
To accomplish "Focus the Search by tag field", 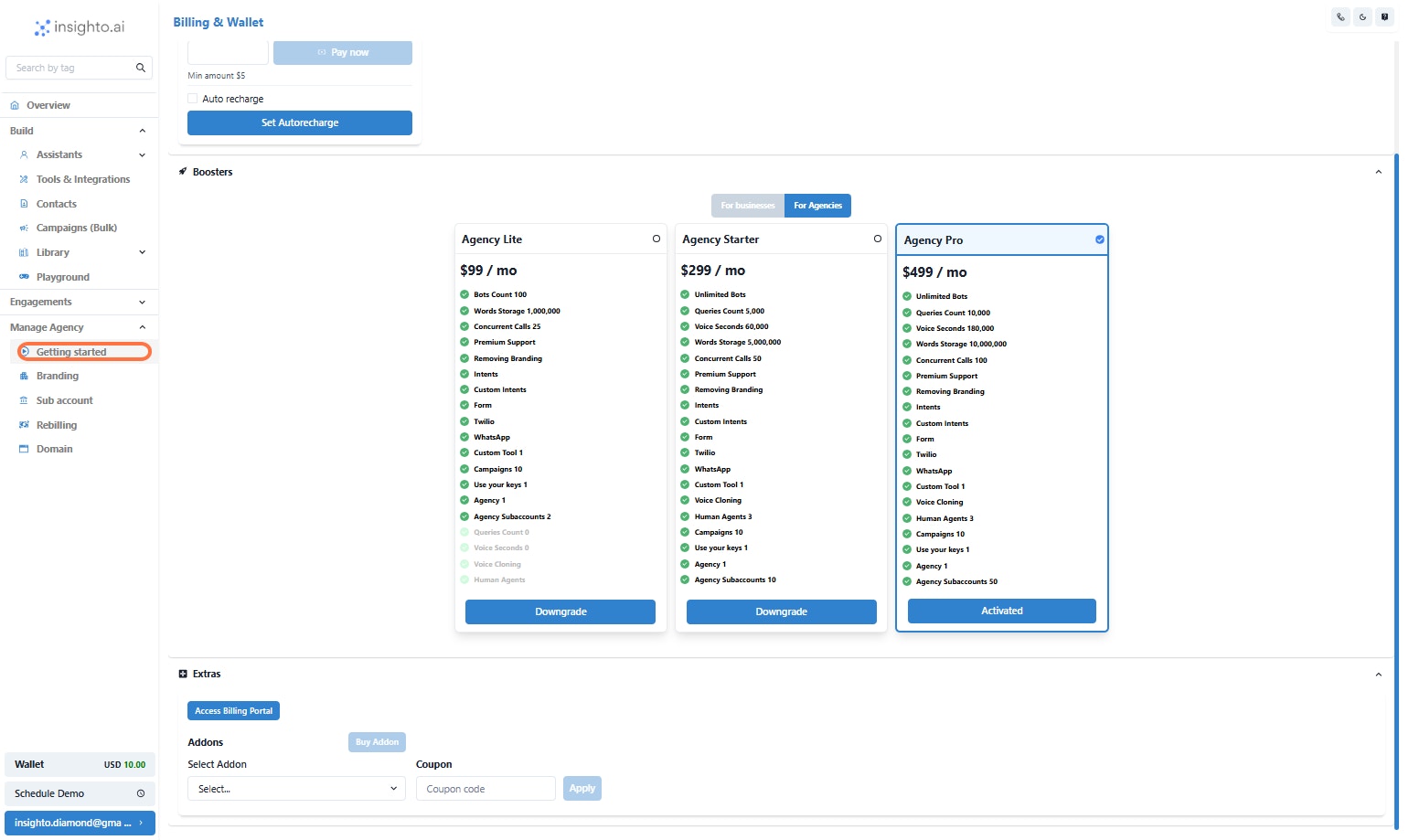I will tap(79, 68).
